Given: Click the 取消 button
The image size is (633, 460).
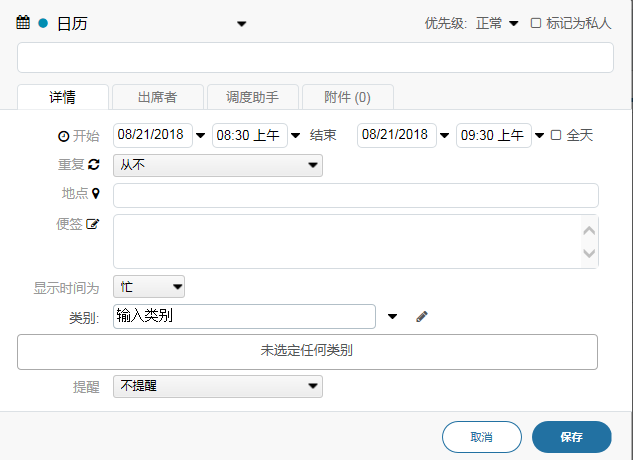Looking at the screenshot, I should 481,437.
